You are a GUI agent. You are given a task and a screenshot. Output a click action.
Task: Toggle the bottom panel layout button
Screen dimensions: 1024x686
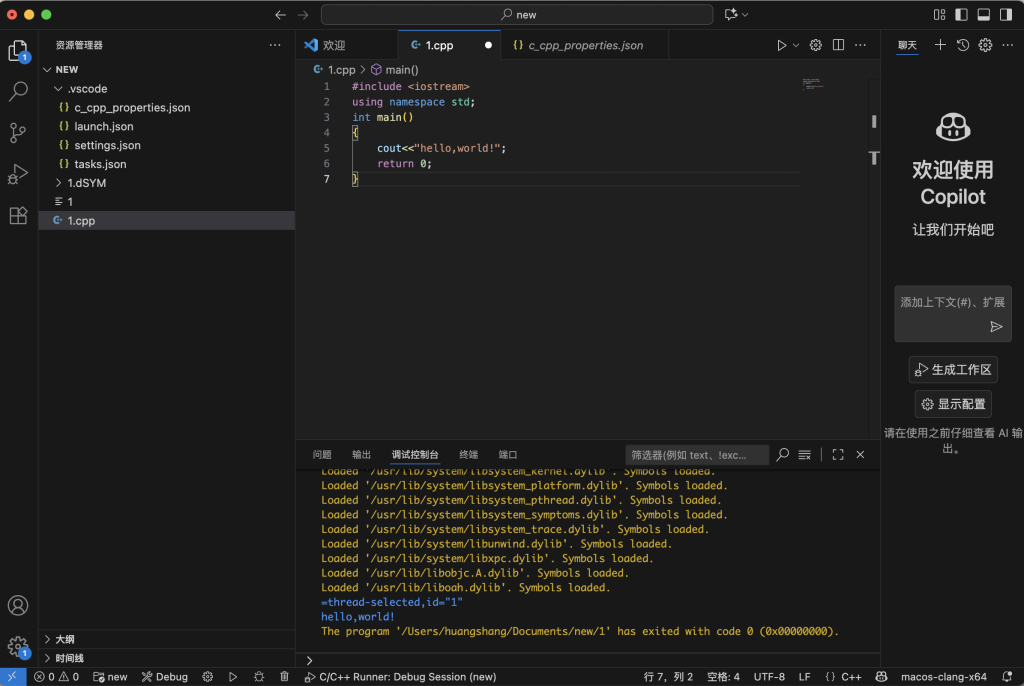pos(983,15)
